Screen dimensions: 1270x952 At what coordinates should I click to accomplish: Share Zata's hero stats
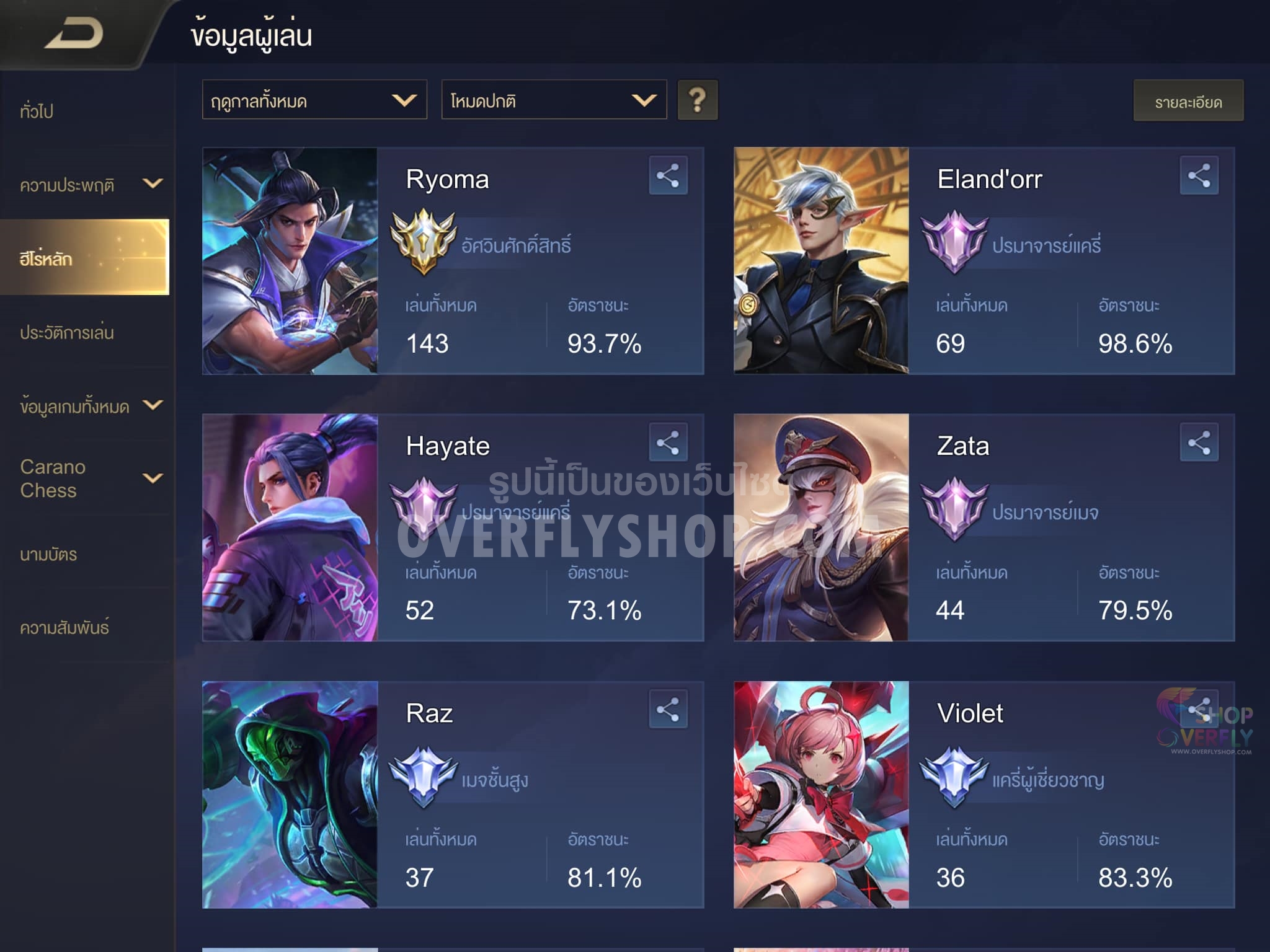pos(1199,443)
